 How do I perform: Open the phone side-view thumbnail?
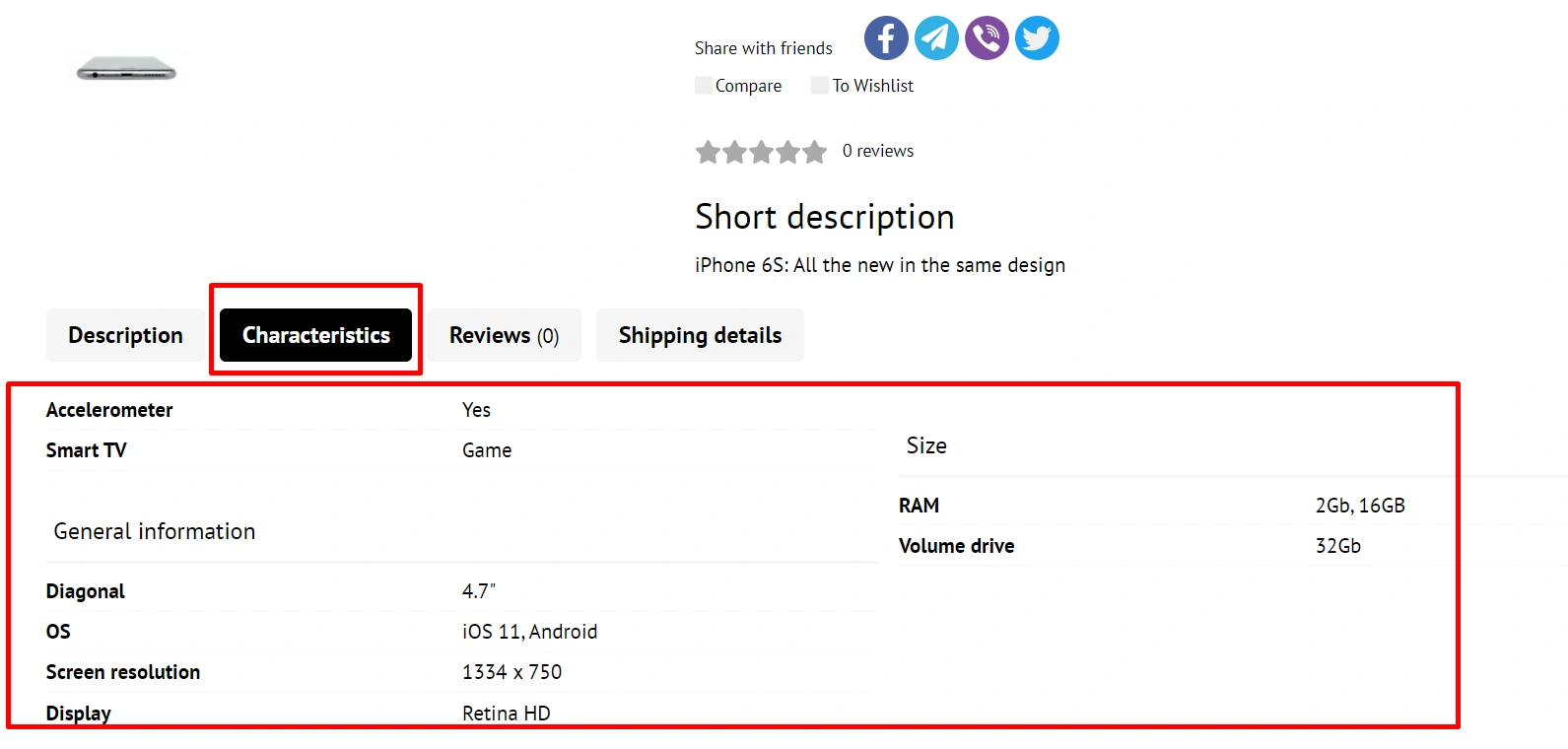click(126, 69)
